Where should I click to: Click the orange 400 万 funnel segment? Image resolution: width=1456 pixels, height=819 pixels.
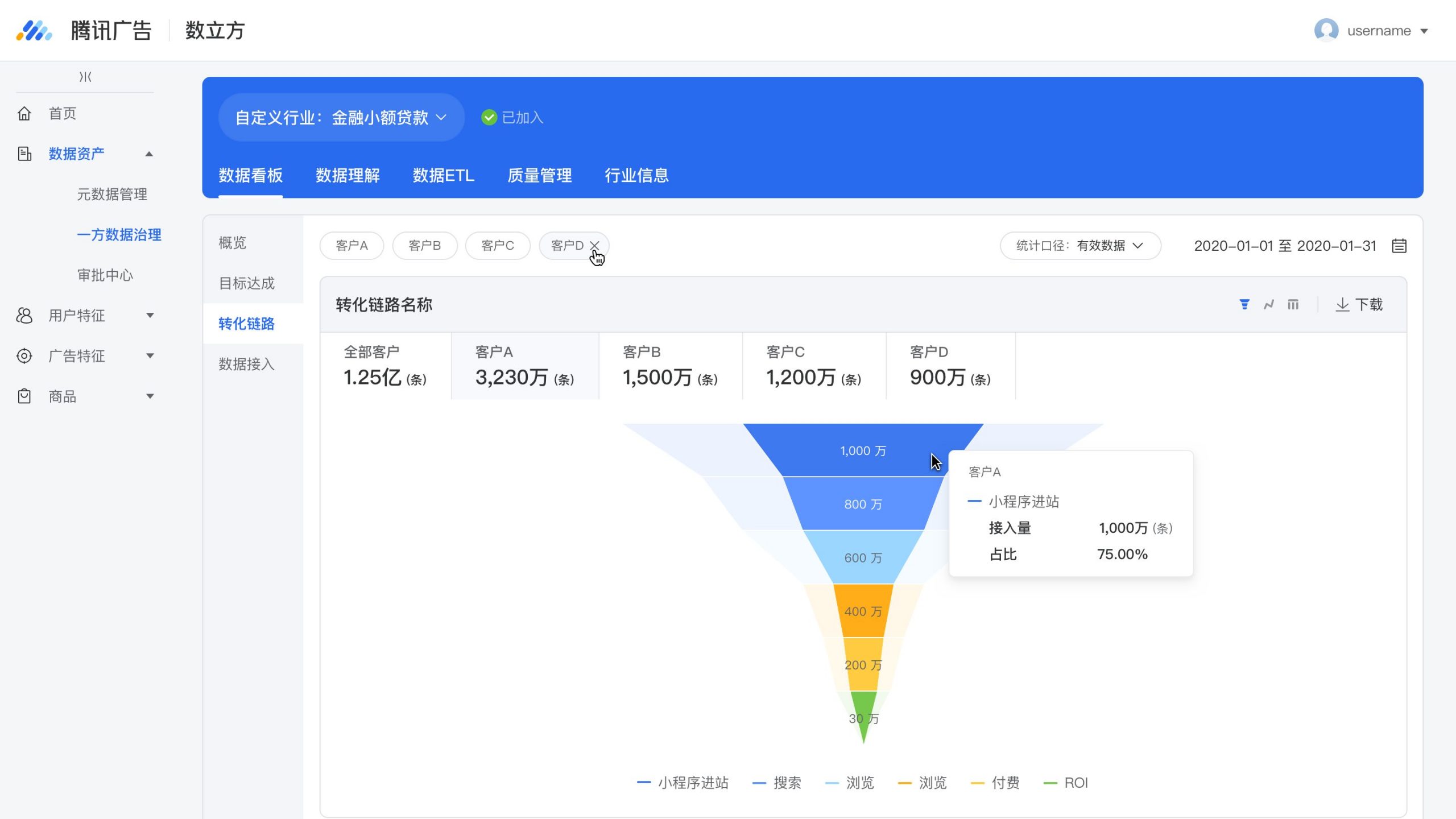(x=863, y=611)
